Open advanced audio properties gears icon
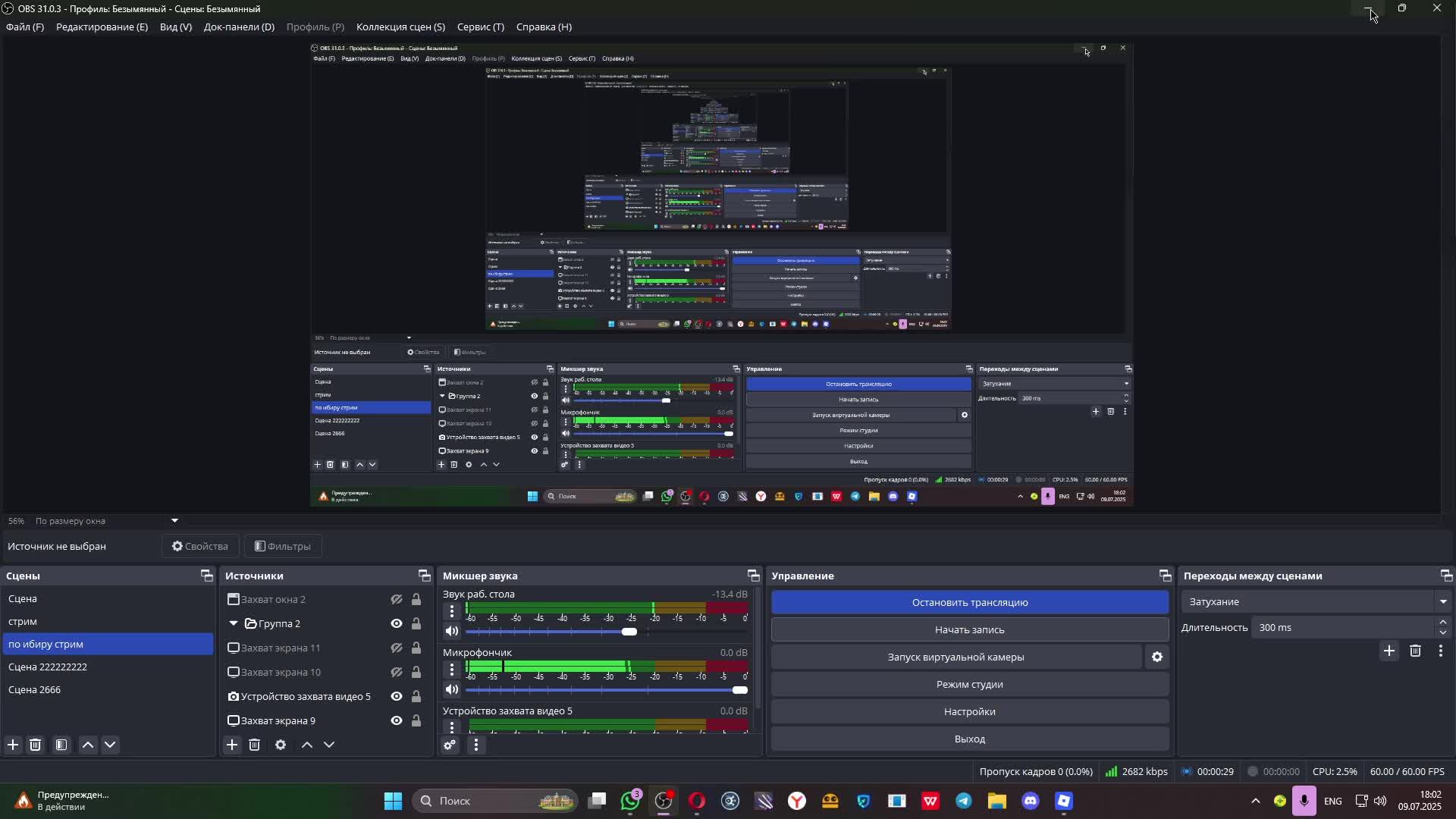This screenshot has width=1456, height=819. [x=450, y=745]
